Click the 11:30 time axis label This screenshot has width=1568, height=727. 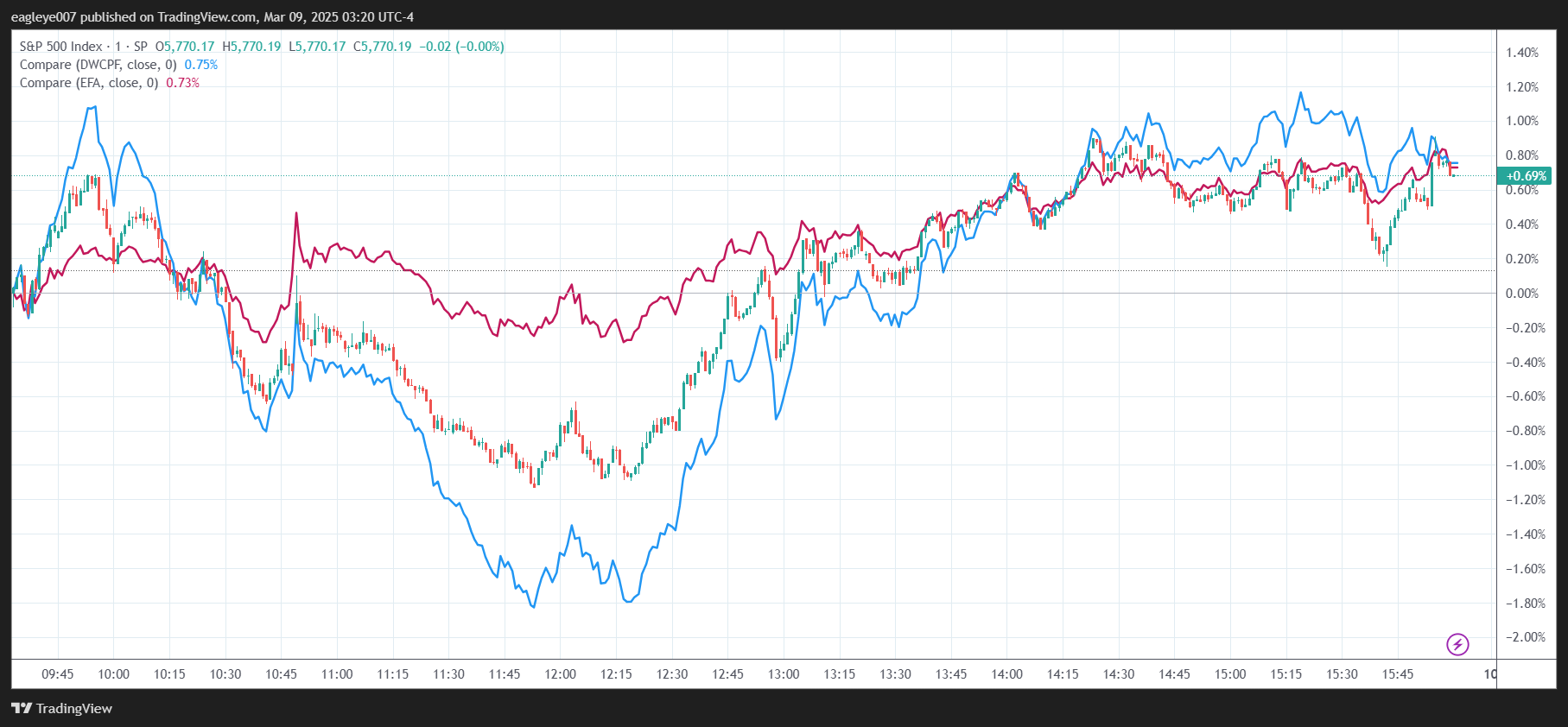448,674
